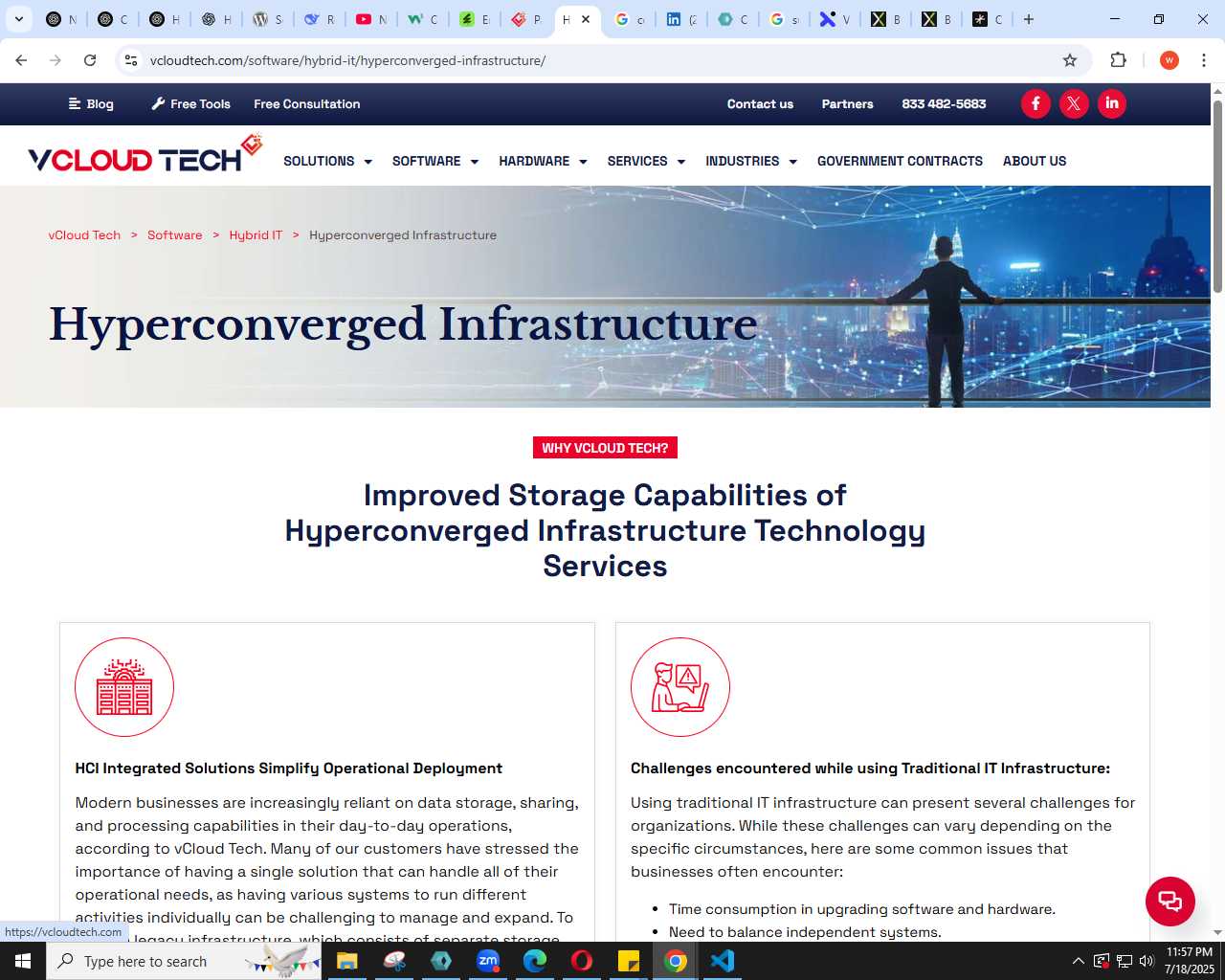The width and height of the screenshot is (1225, 980).
Task: Open the Blog link in top bar
Action: (x=91, y=103)
